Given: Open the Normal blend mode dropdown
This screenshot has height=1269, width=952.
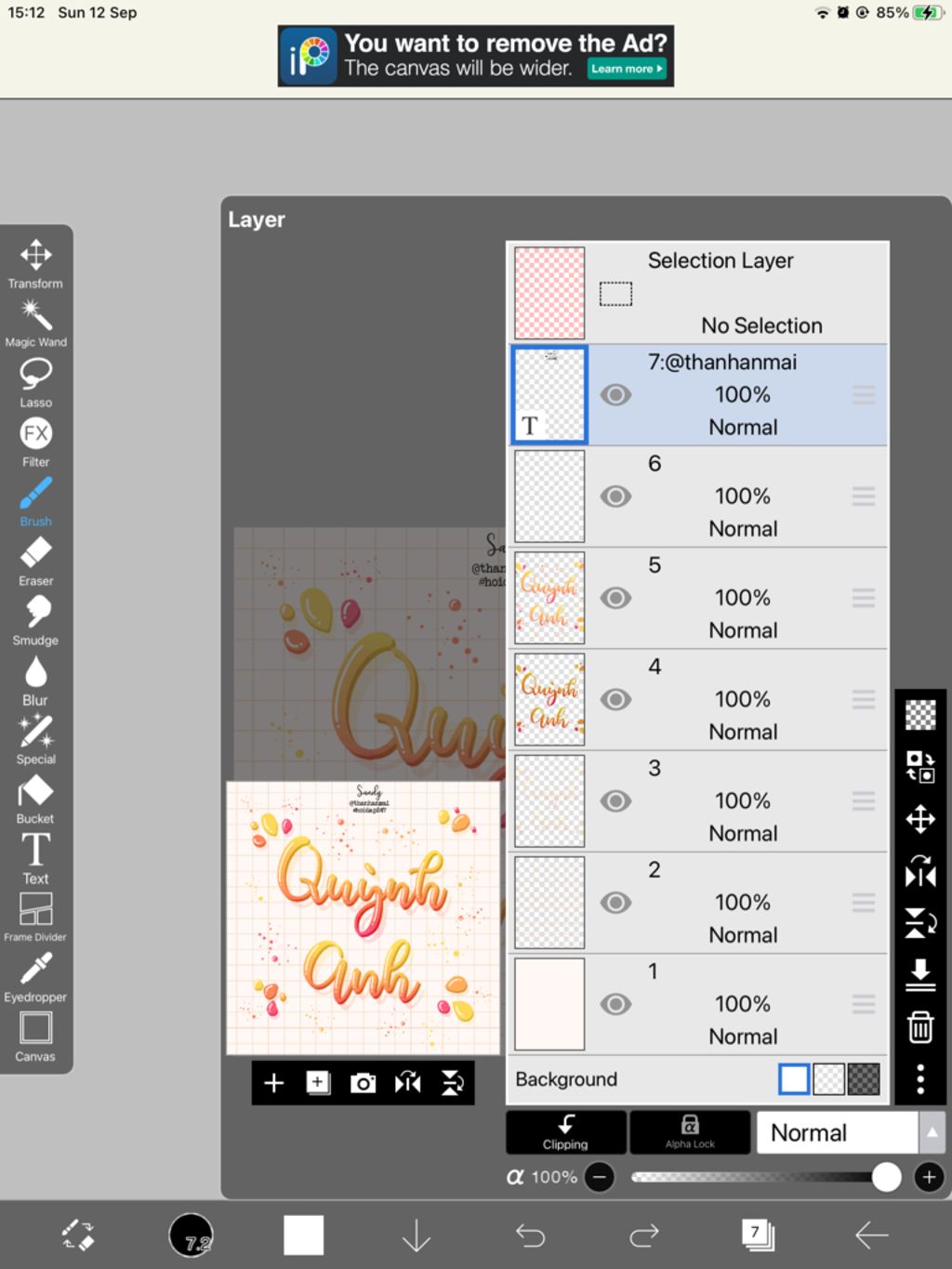Looking at the screenshot, I should [x=838, y=1132].
